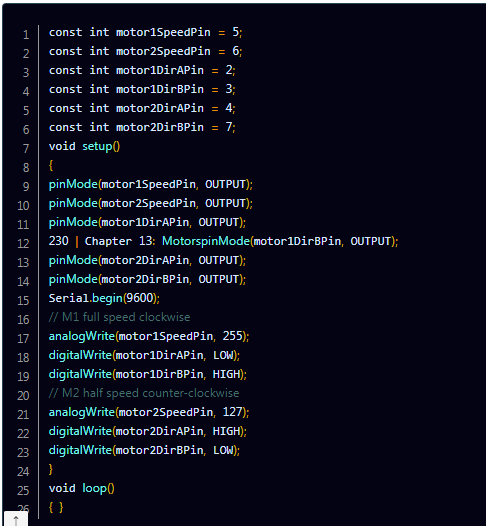Click the scroll-to-top arrow button
The width and height of the screenshot is (486, 526).
pos(16,519)
